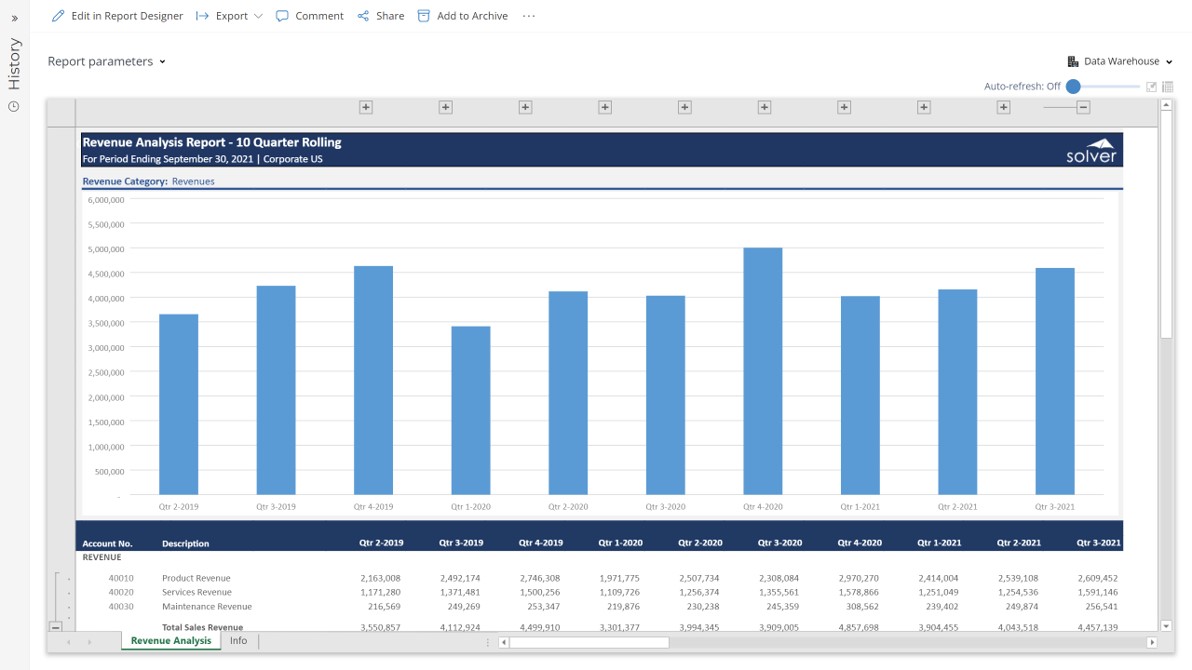Click the Edit in Report Designer pencil icon
Screen dimensions: 1192x670
(x=58, y=16)
